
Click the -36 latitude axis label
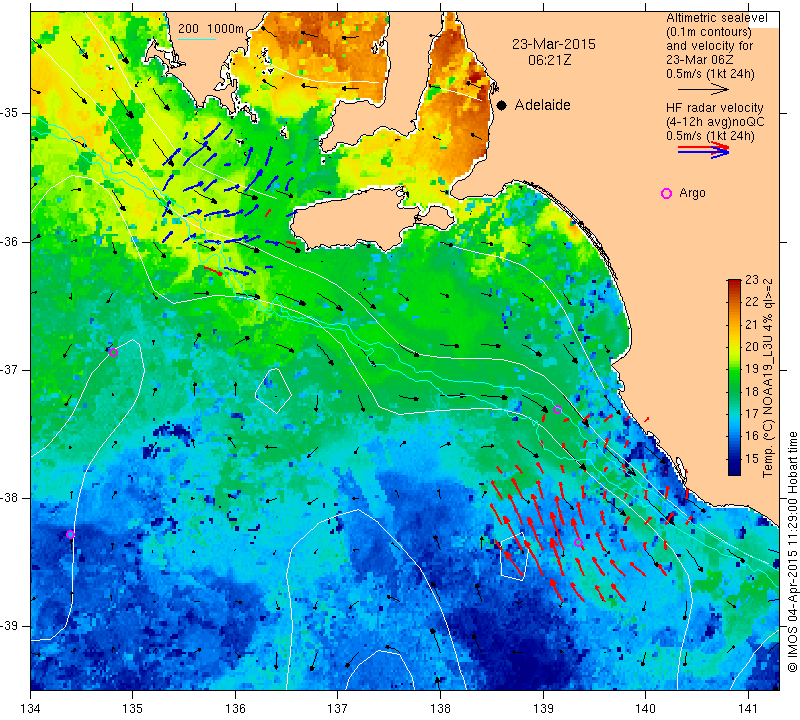(10, 241)
